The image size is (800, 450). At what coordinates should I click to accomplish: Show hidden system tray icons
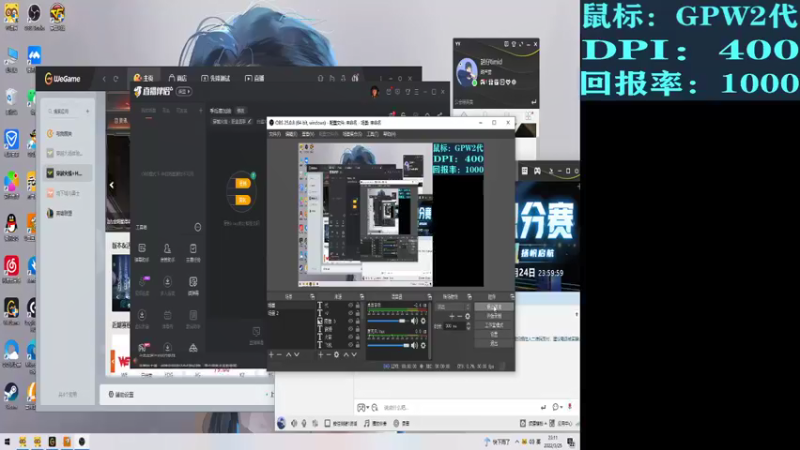pos(516,442)
